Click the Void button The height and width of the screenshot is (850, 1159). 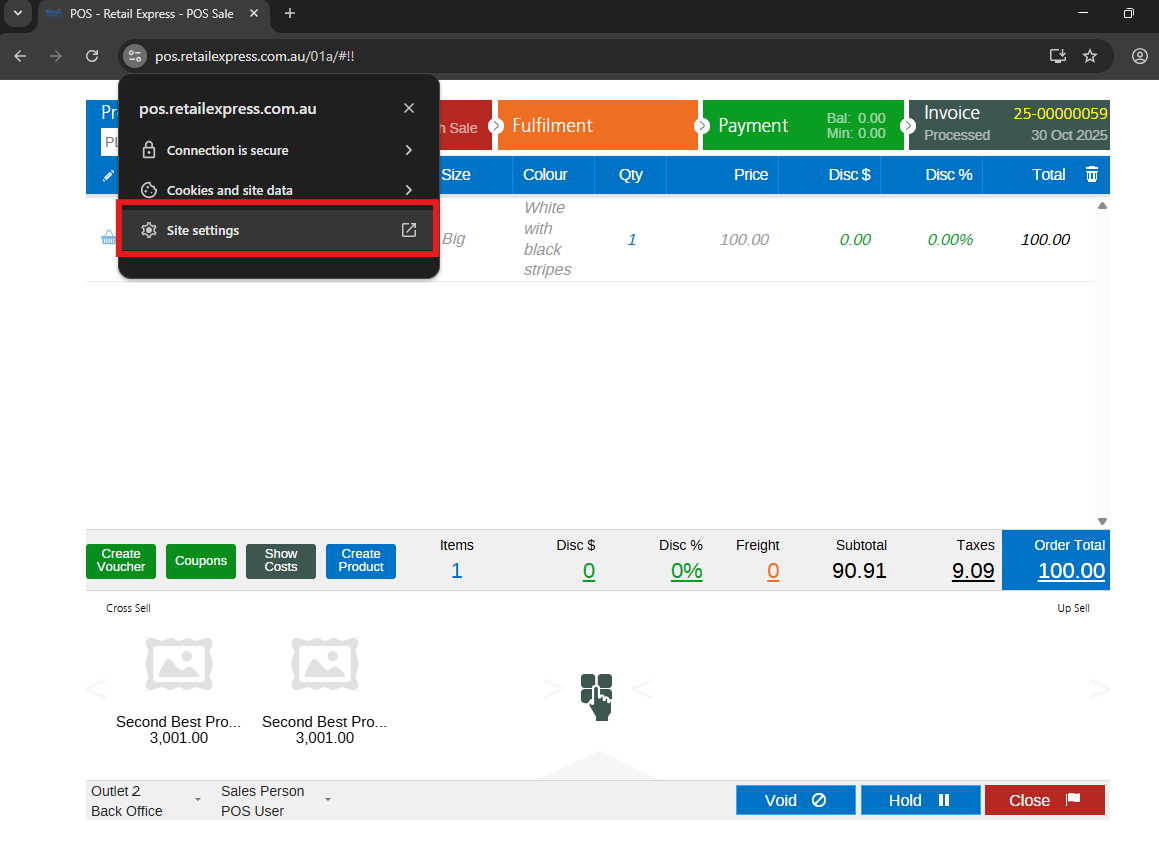coord(795,800)
